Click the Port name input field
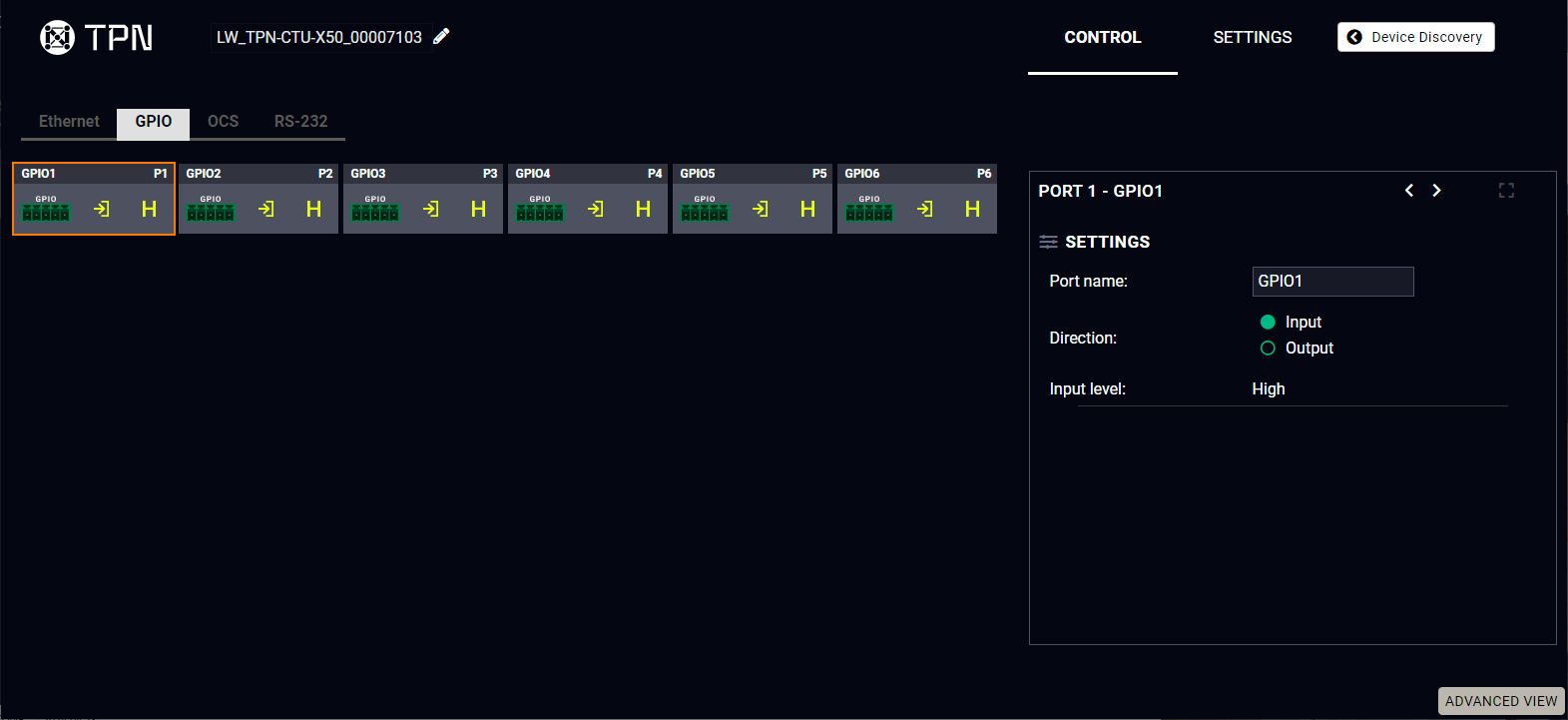This screenshot has height=720, width=1568. 1332,282
